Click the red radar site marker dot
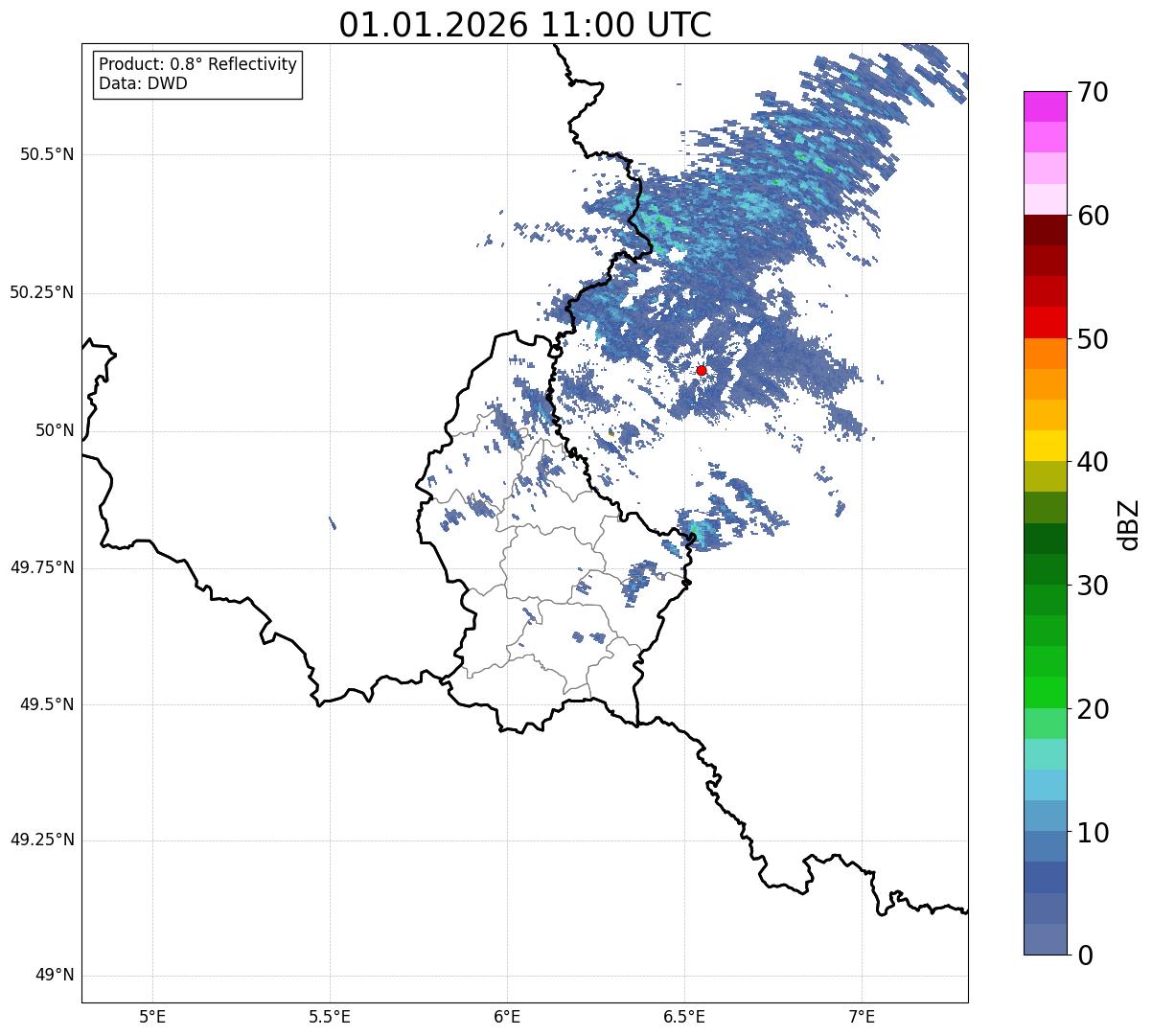1152x1036 pixels. point(702,370)
